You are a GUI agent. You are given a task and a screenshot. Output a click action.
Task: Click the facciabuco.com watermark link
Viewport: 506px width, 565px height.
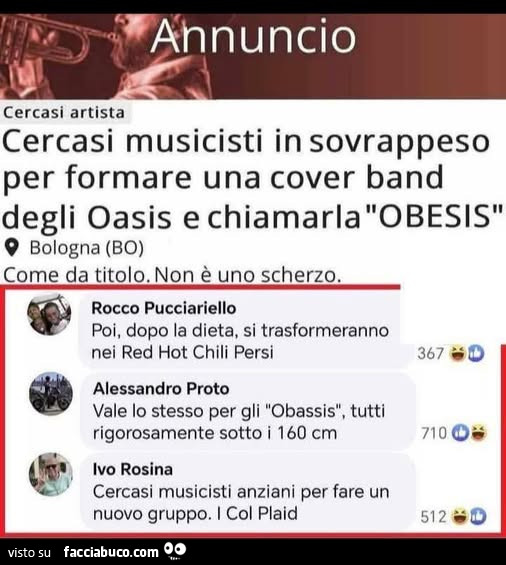tap(111, 552)
